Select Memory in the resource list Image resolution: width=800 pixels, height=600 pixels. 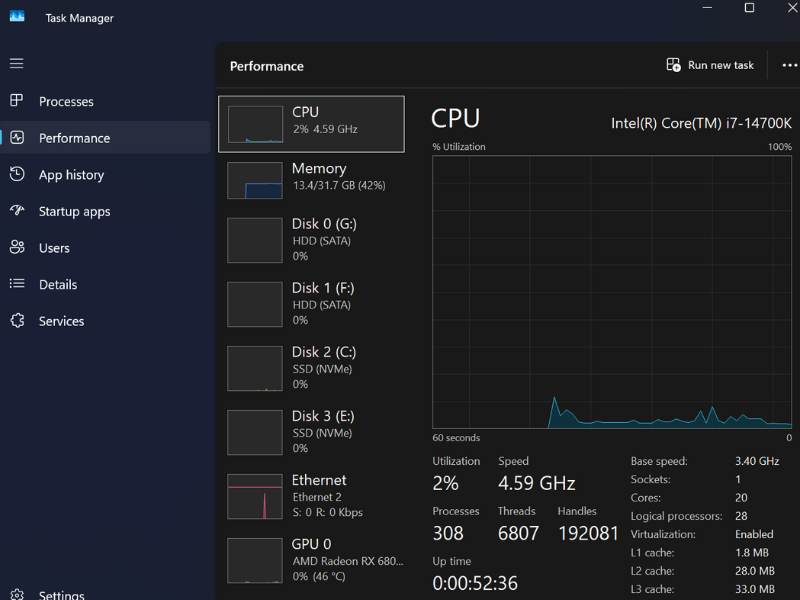point(311,177)
